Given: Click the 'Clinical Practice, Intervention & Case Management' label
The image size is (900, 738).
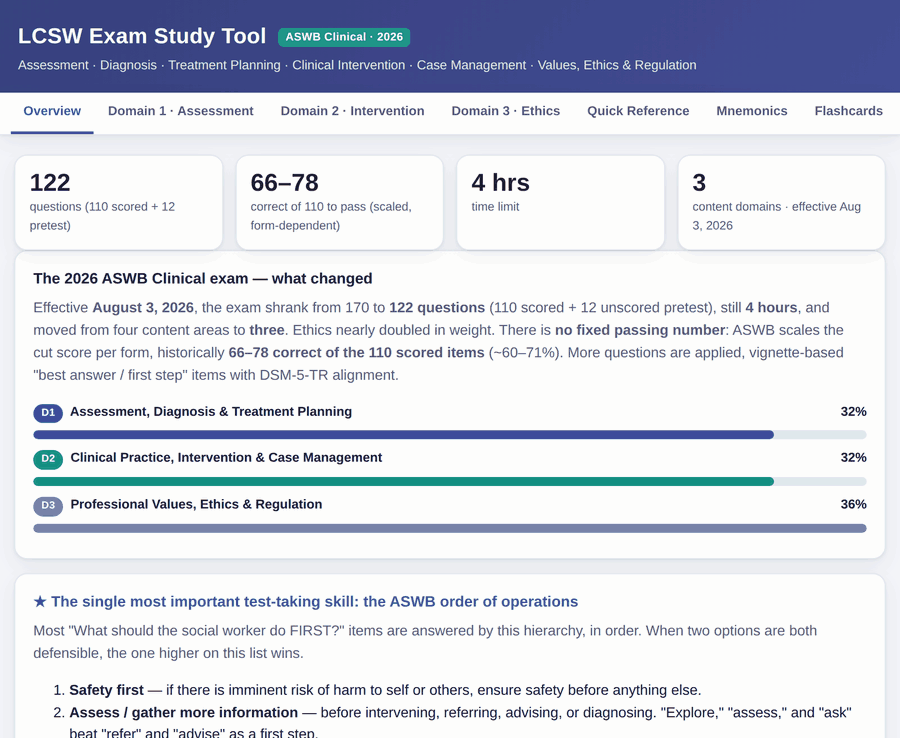Looking at the screenshot, I should (226, 458).
